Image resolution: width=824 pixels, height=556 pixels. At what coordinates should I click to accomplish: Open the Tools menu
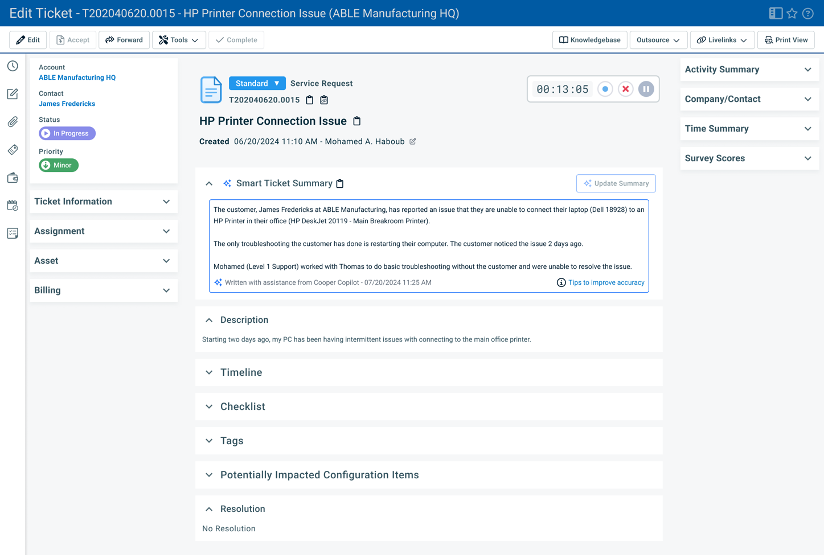coord(179,40)
